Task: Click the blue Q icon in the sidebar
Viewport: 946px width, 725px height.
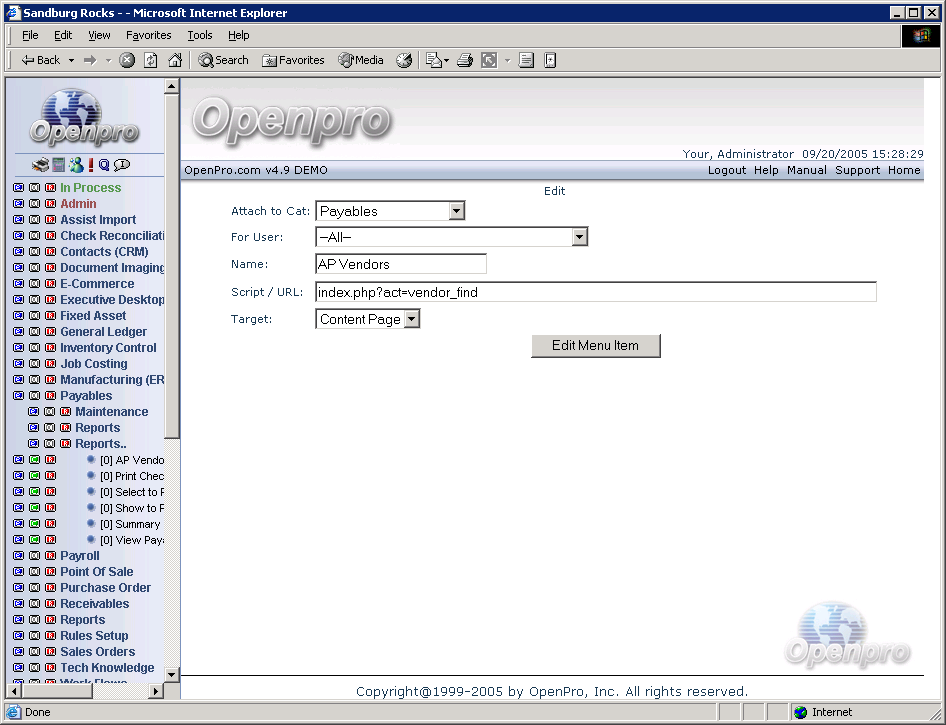Action: coord(104,165)
